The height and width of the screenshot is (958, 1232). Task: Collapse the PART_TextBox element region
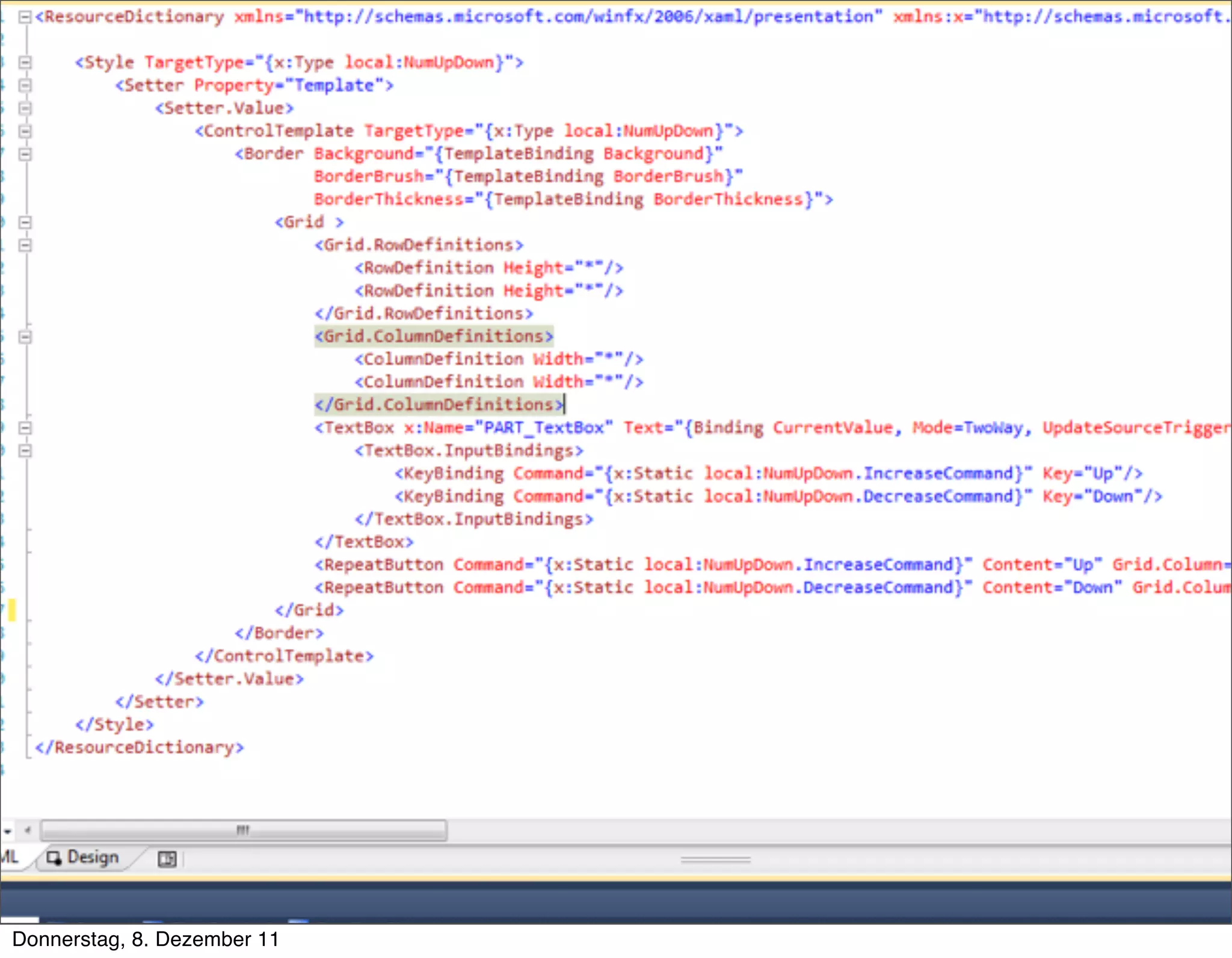tap(25, 428)
